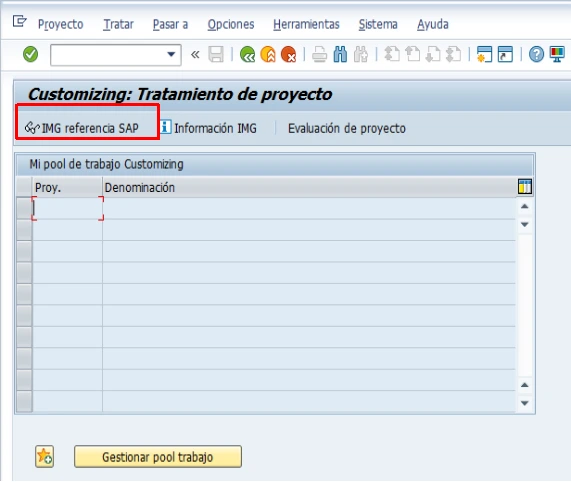Image resolution: width=571 pixels, height=482 pixels.
Task: Open the table column settings icon
Action: [525, 186]
